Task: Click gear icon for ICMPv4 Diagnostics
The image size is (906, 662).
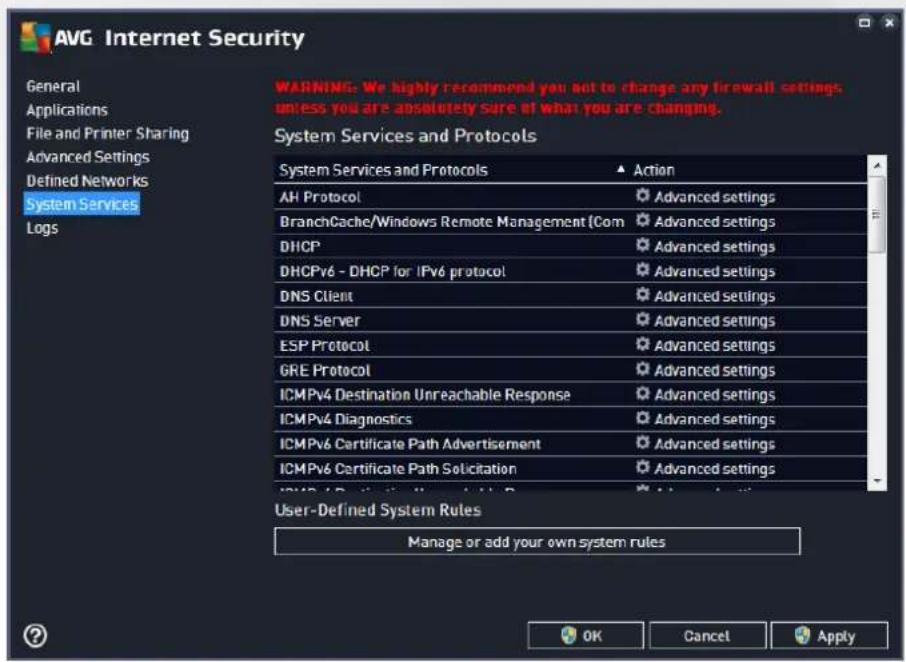Action: pos(643,418)
